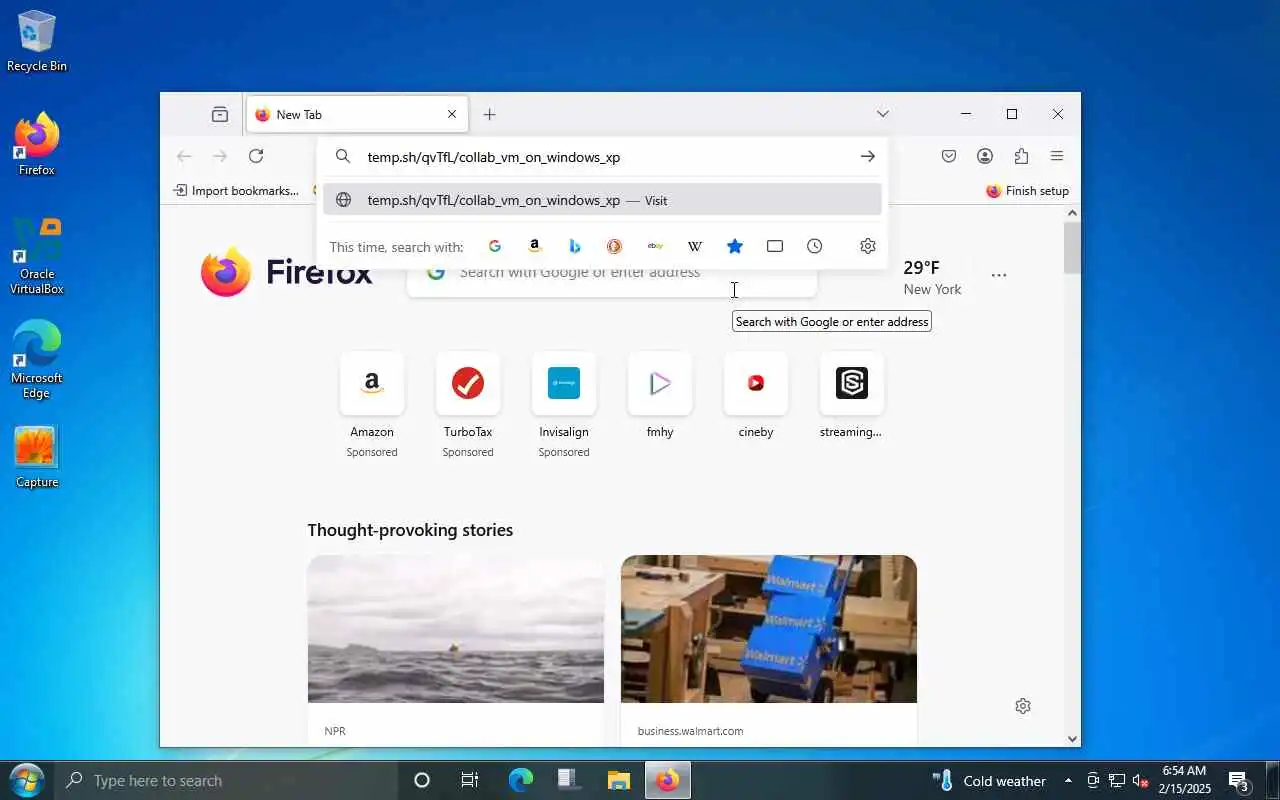Select the New Tab tab

[355, 114]
